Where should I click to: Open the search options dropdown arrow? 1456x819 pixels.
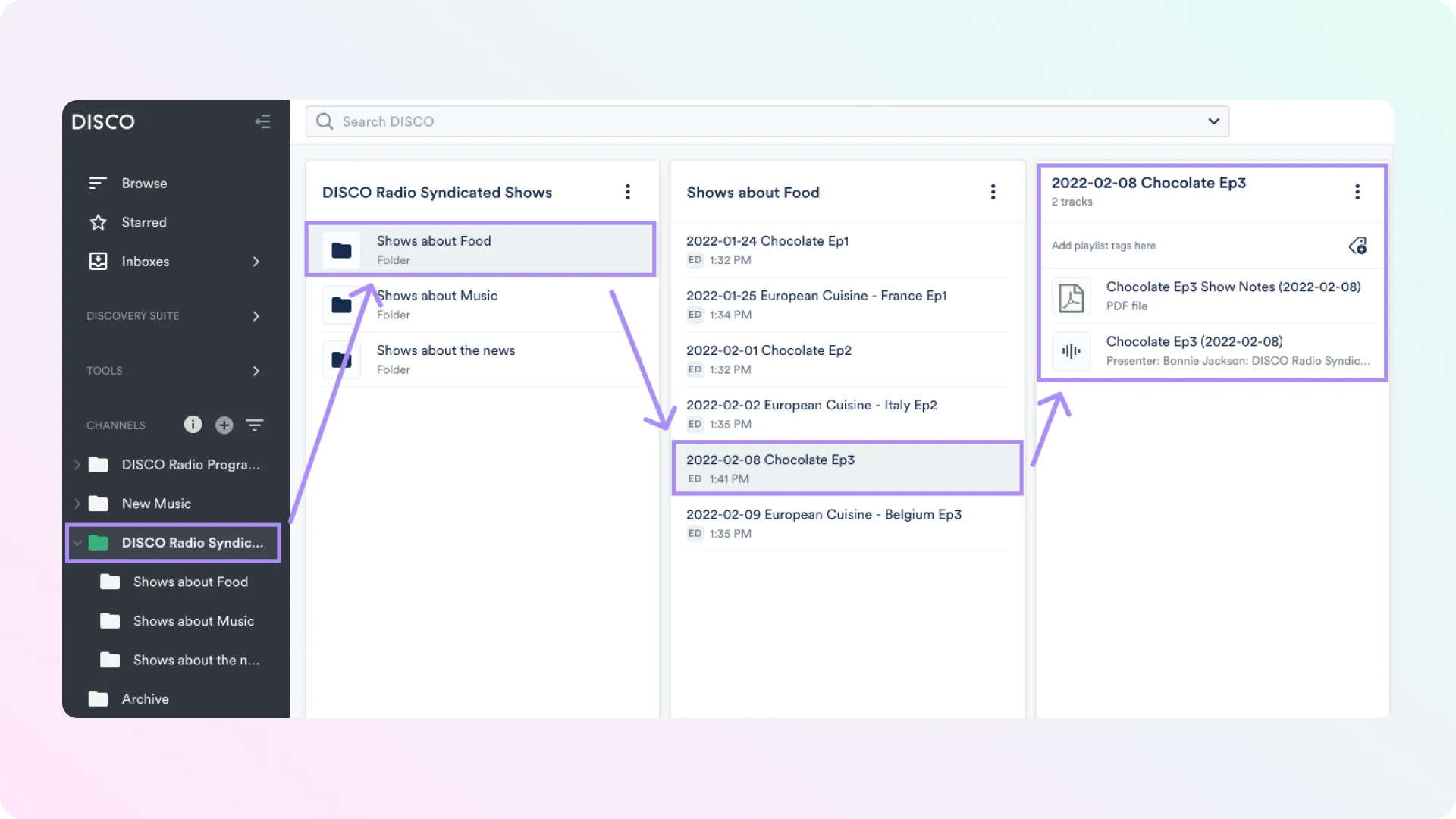(1213, 121)
